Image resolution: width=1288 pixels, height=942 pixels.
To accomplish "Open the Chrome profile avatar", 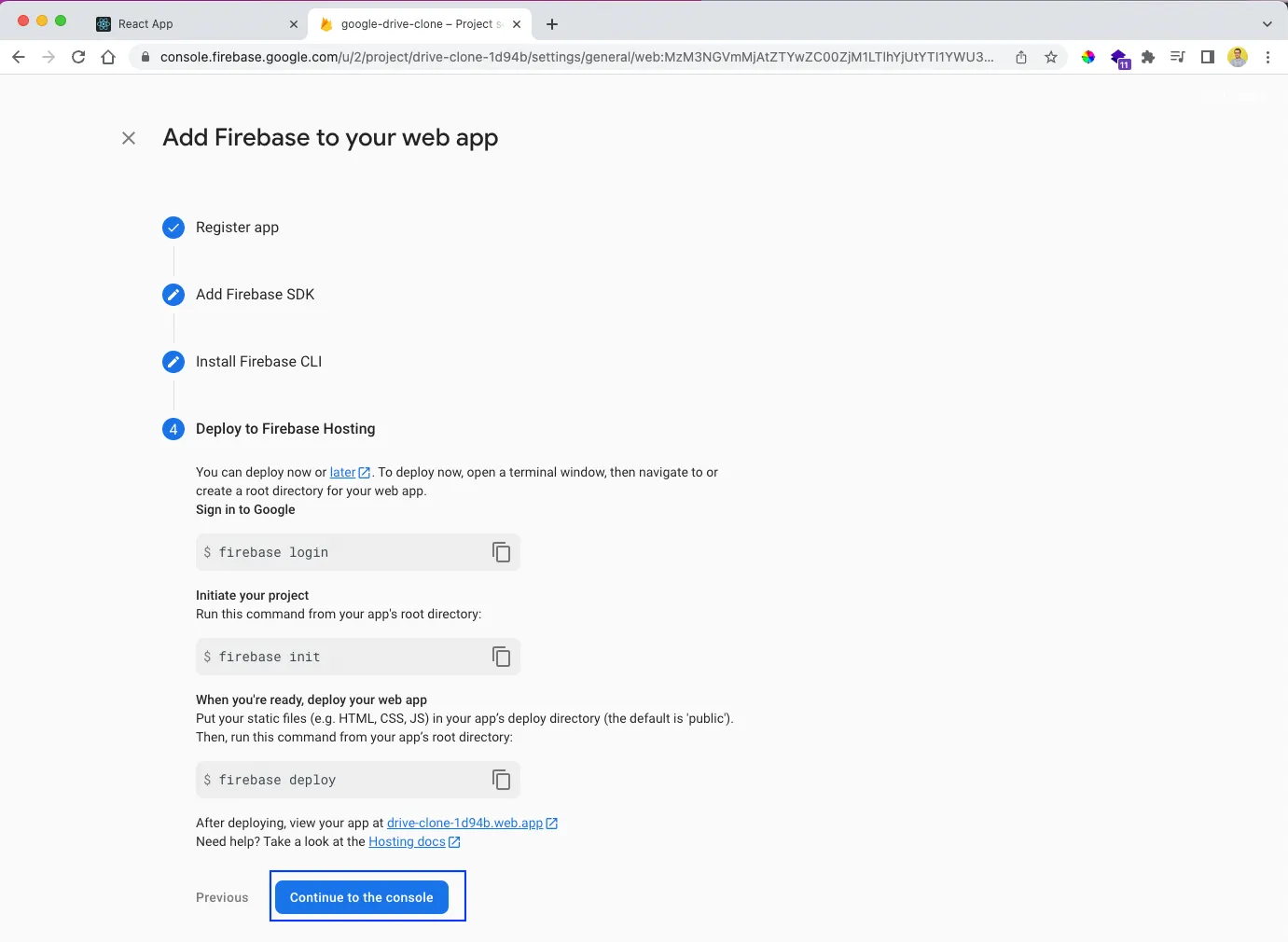I will point(1238,57).
